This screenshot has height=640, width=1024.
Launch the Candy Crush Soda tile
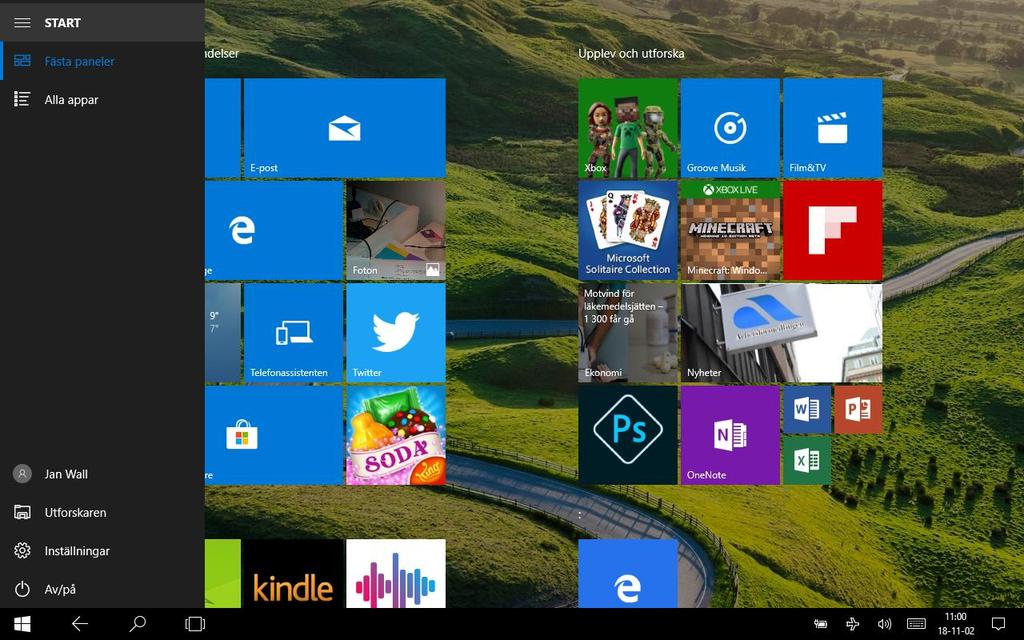396,436
